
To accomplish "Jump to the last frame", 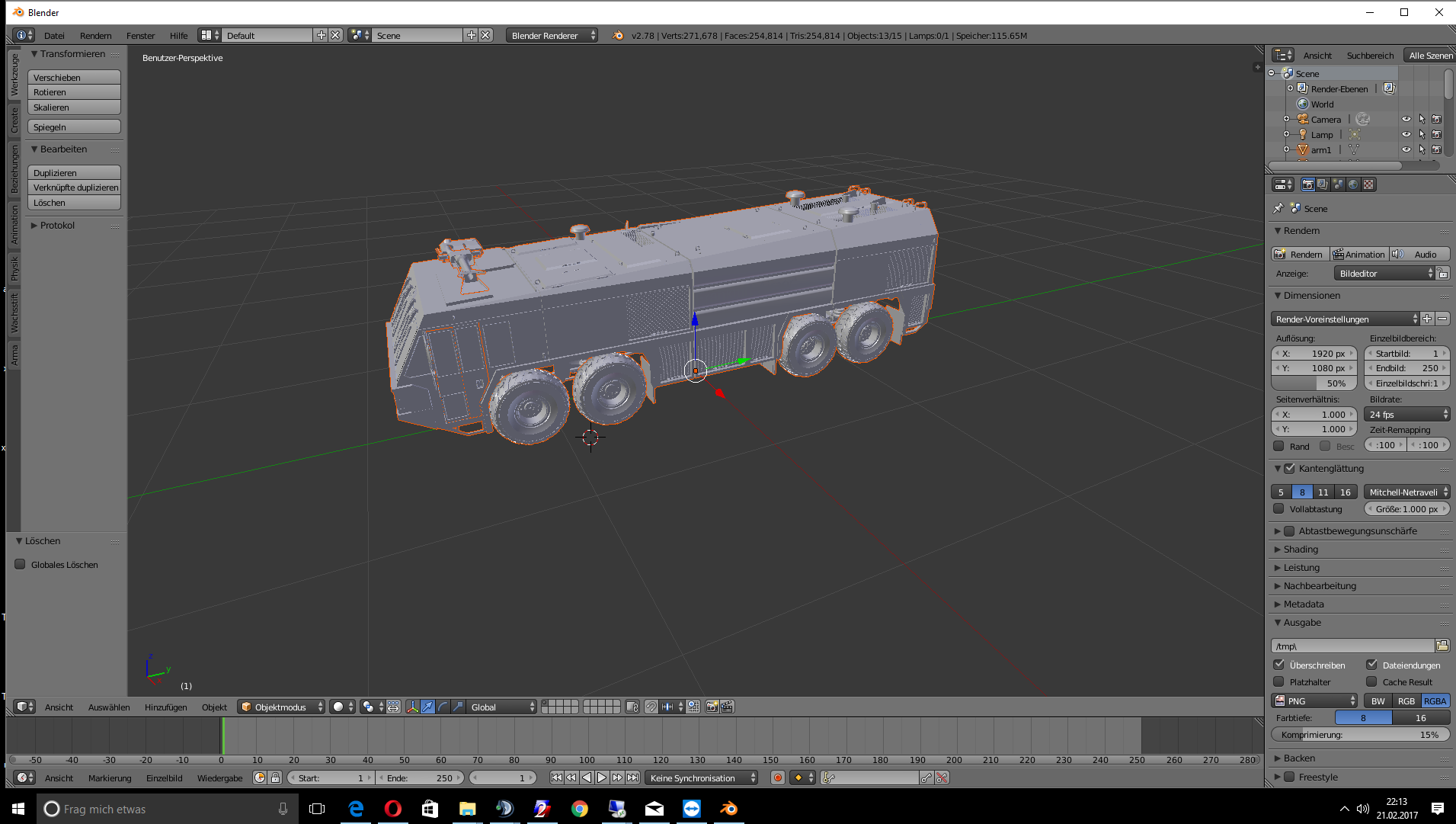I will (633, 778).
